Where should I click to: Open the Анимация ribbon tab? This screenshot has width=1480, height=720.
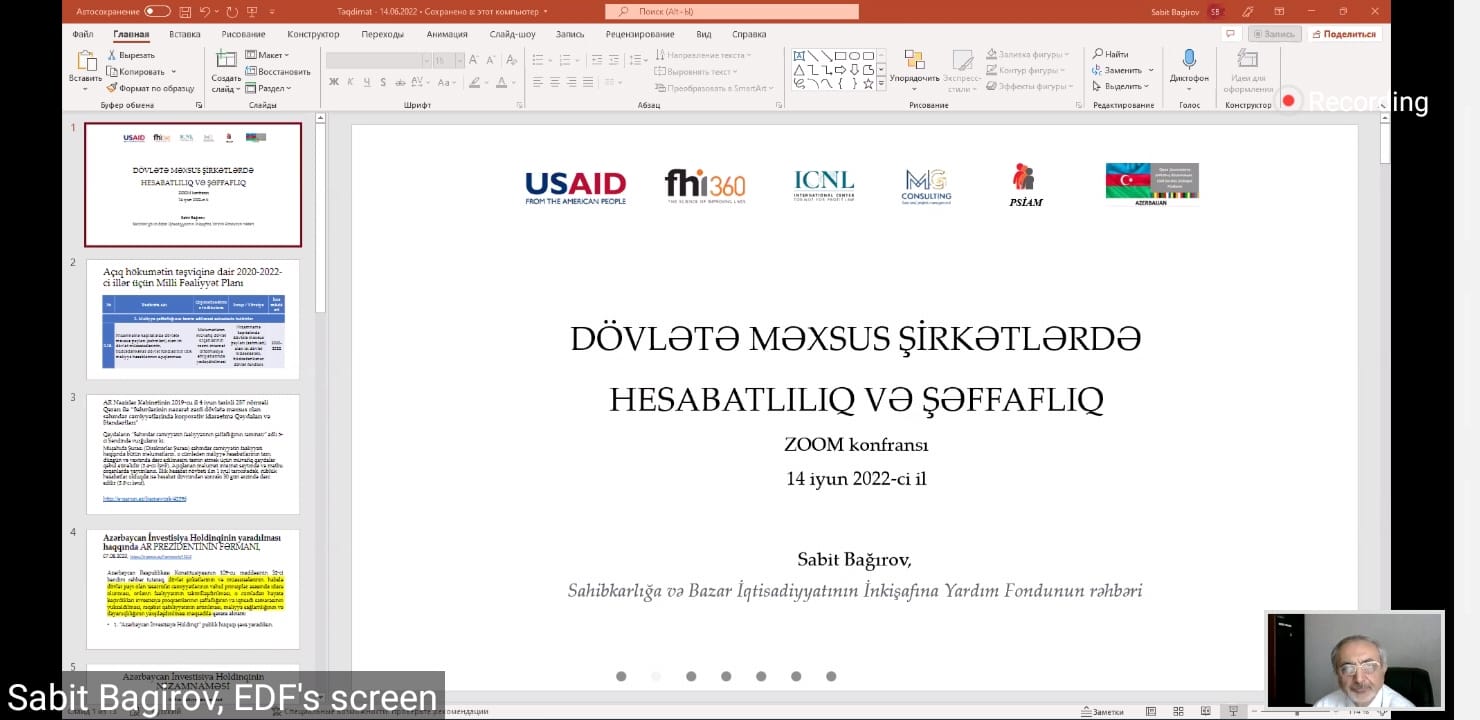pyautogui.click(x=447, y=34)
